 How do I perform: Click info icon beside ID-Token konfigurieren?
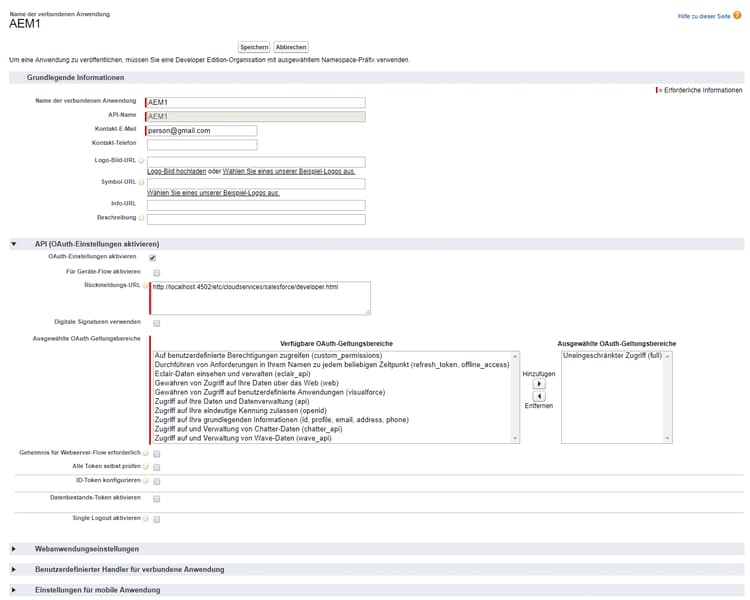pyautogui.click(x=146, y=480)
